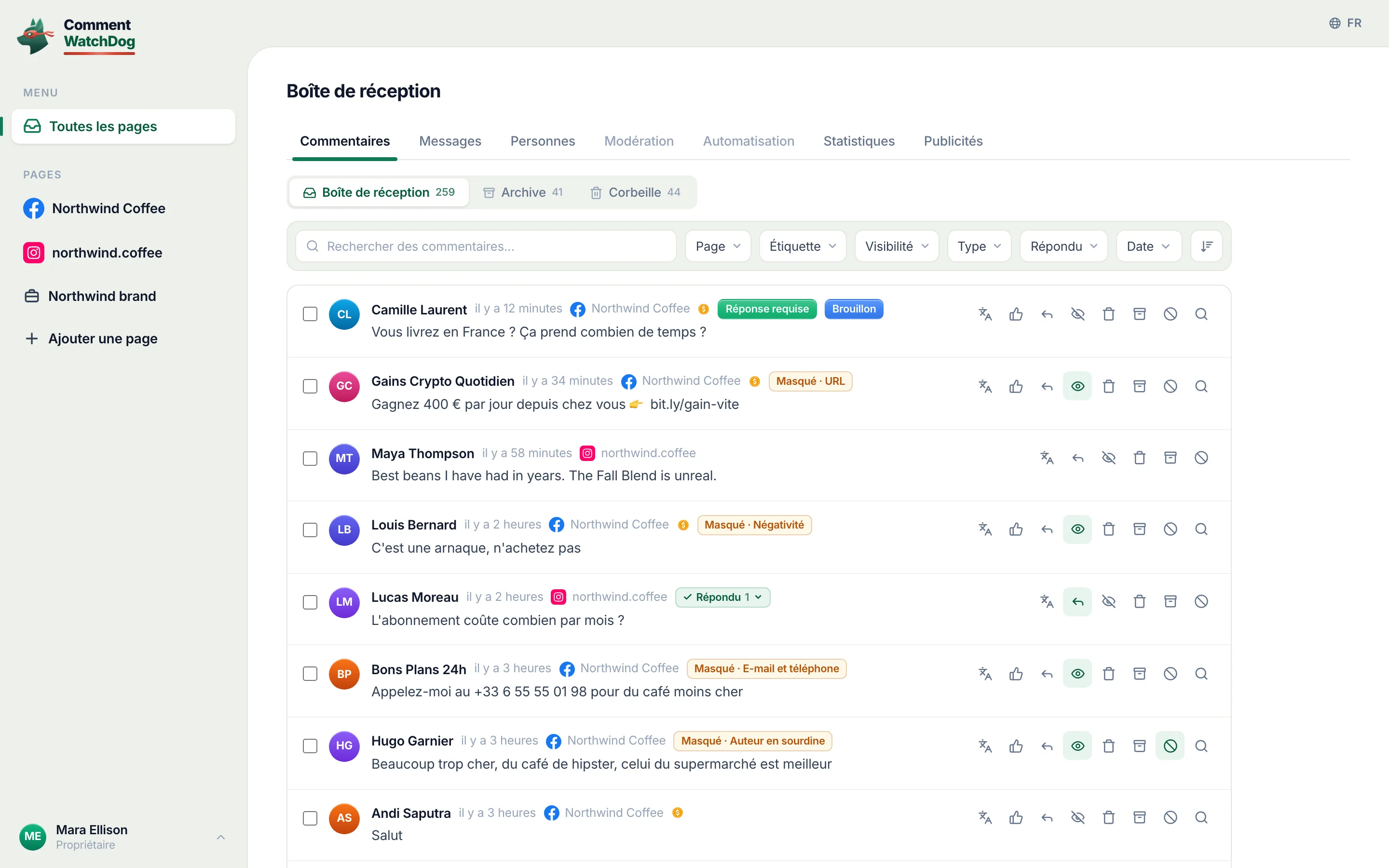Expand the Mara Ellison account menu
The image size is (1389, 868).
point(123,837)
